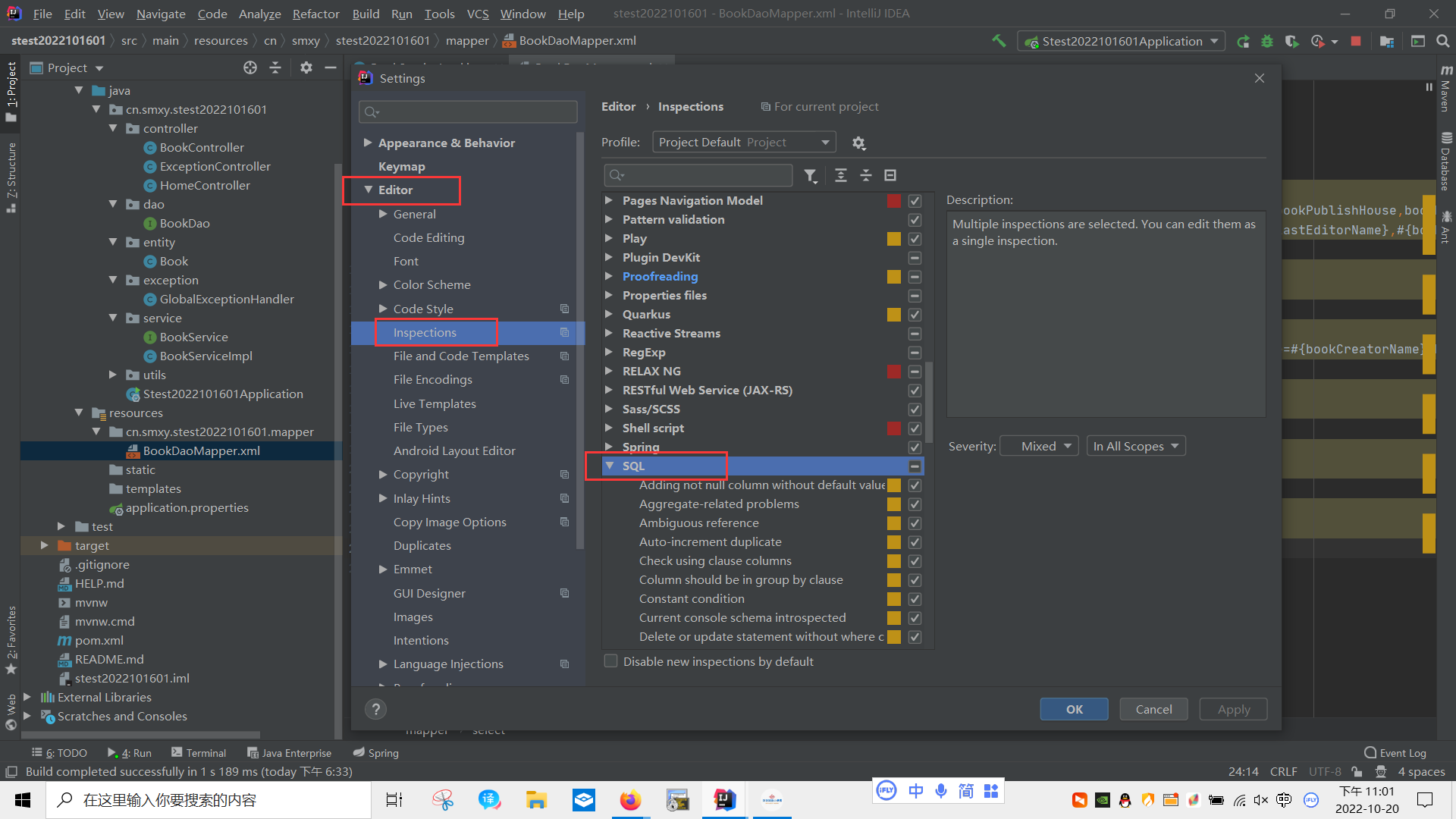Screen dimensions: 1456x819
Task: Click the settings help question mark icon
Action: [x=375, y=709]
